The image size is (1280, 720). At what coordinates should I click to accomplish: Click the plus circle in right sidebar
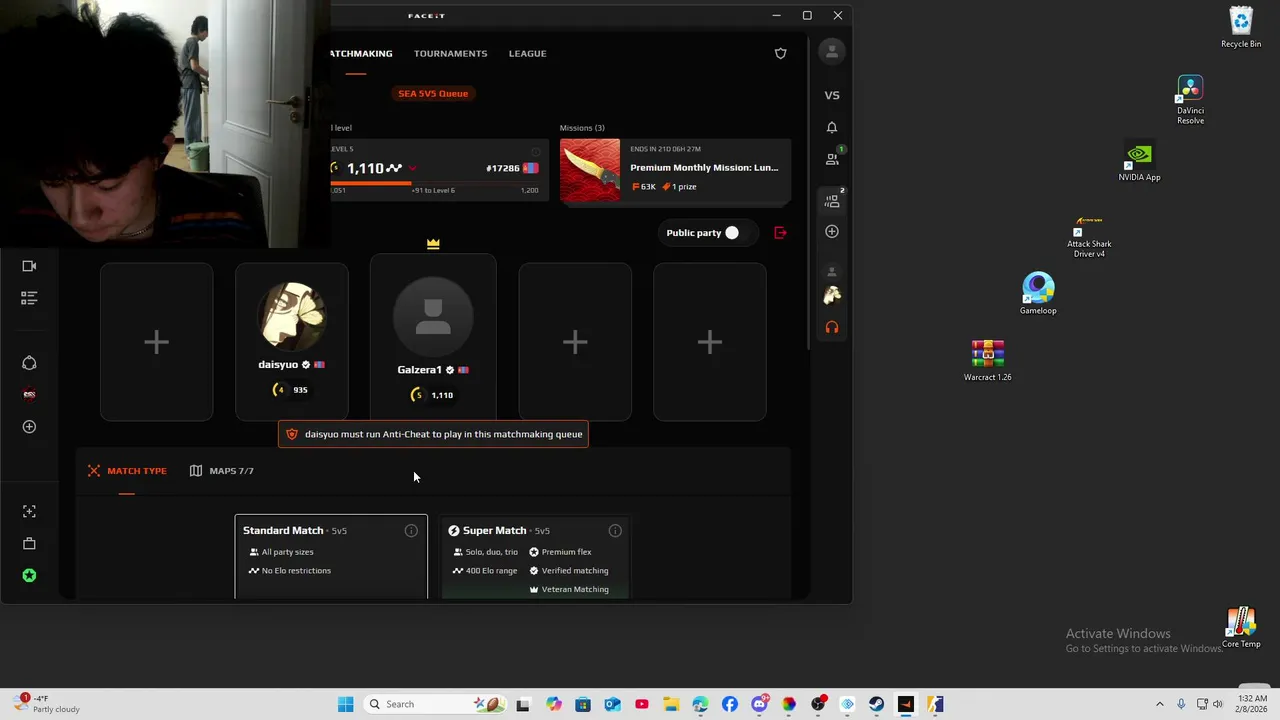click(832, 231)
